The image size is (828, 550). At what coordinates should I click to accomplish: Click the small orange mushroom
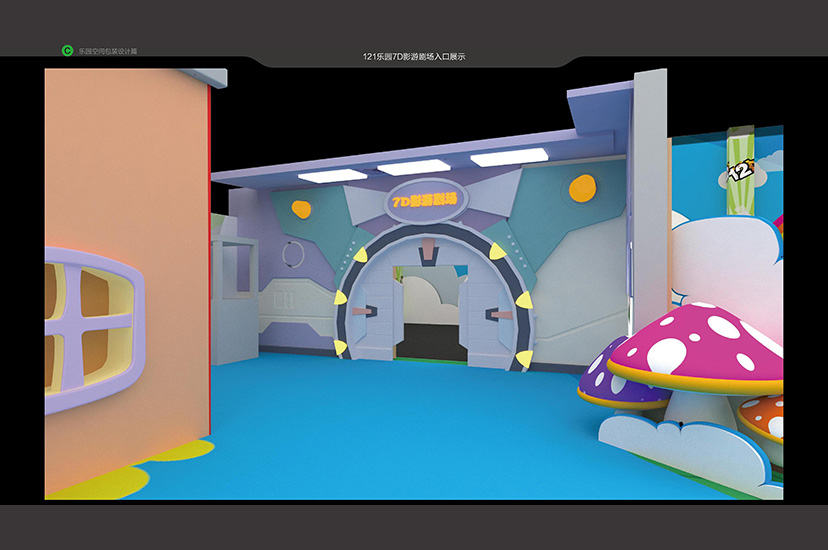click(x=764, y=413)
